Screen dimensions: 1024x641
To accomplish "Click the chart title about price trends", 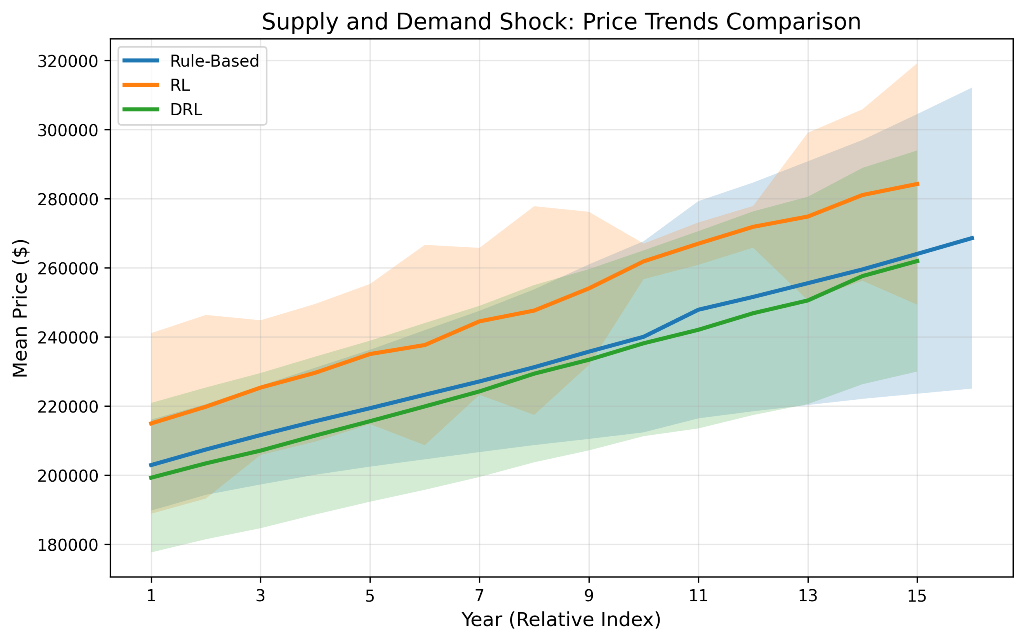I will (560, 22).
